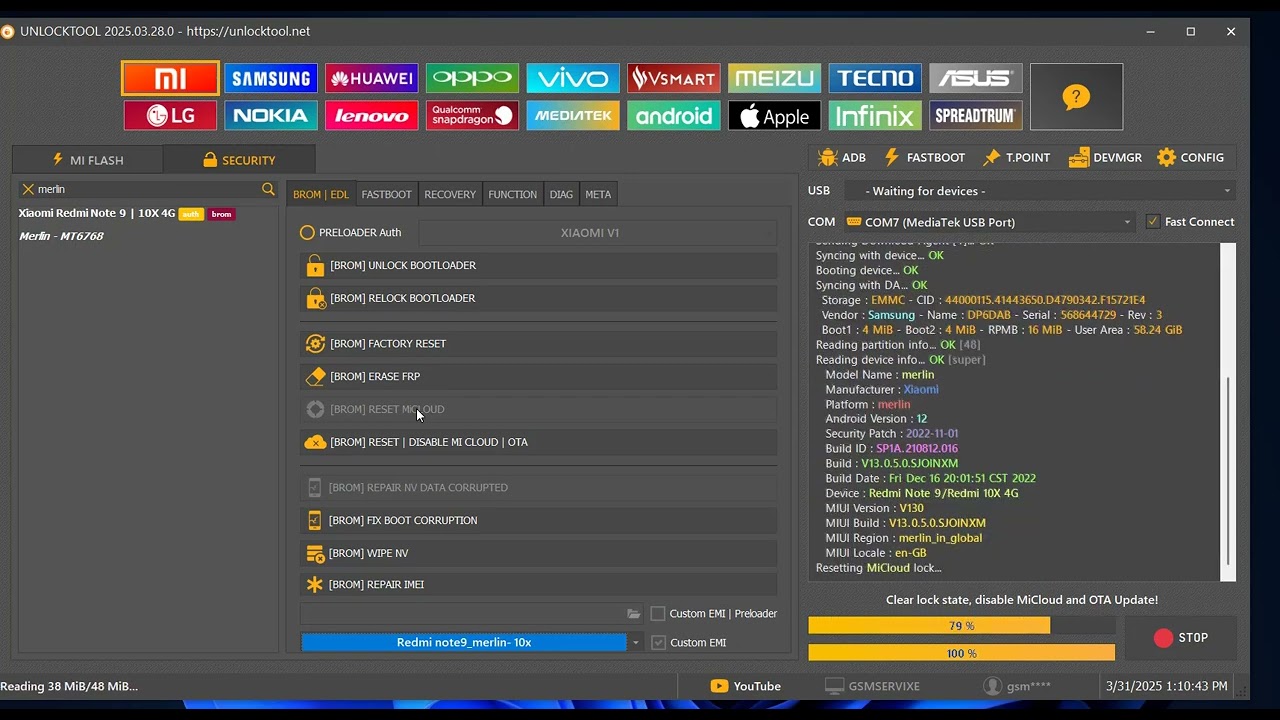1280x720 pixels.
Task: Select the Android brand logo
Action: coord(673,116)
